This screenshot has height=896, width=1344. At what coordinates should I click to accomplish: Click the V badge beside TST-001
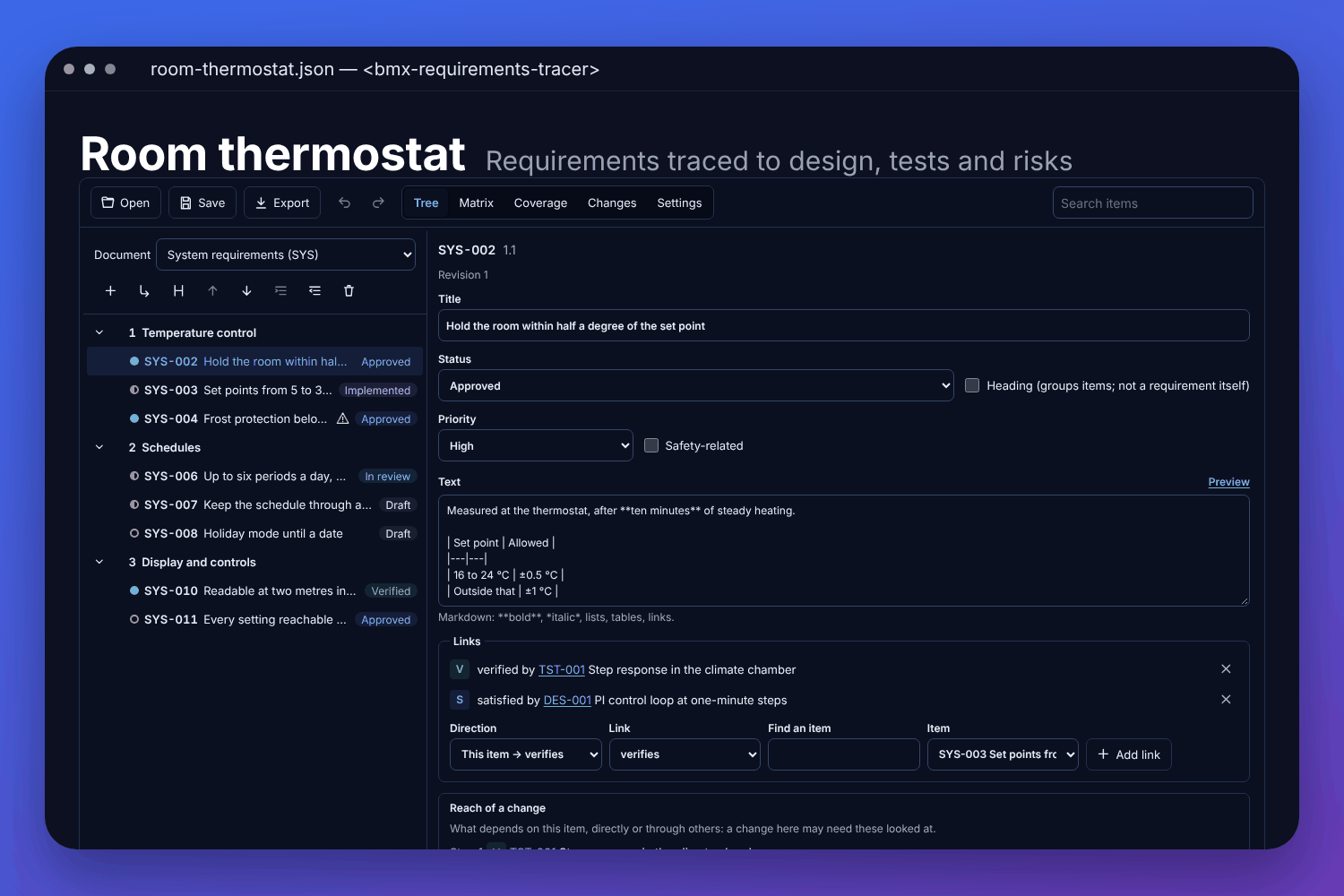460,669
